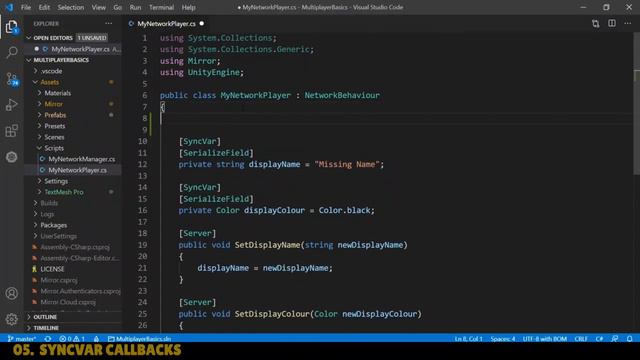Expand the Materials folder
The height and width of the screenshot is (360, 640).
click(x=58, y=93)
